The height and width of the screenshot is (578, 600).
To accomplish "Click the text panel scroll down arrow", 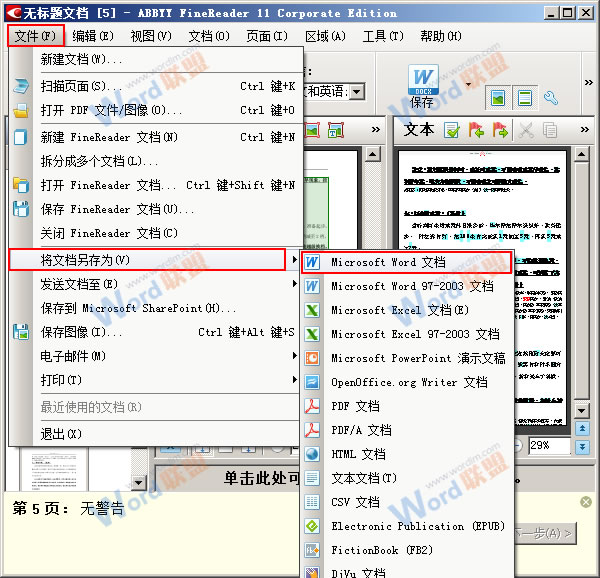I will (582, 411).
